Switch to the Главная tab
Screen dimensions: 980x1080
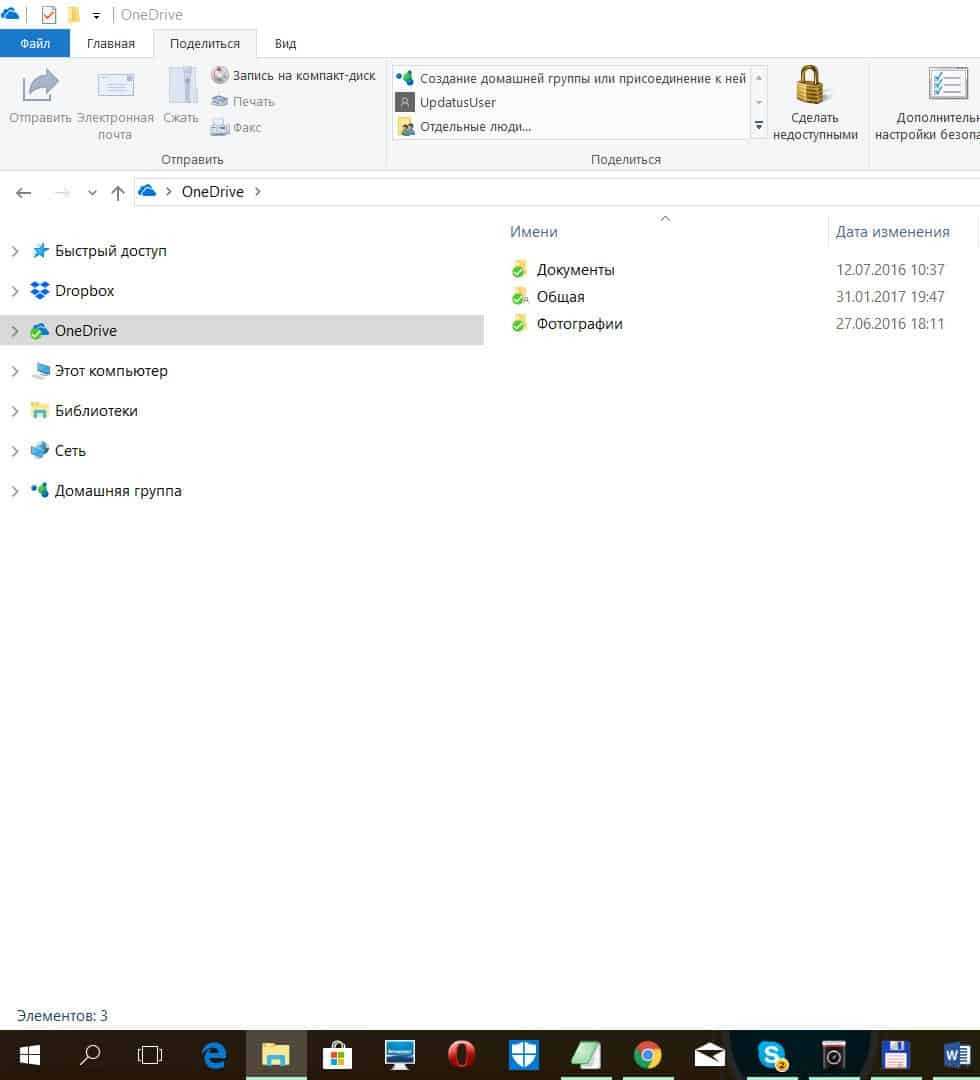(111, 43)
